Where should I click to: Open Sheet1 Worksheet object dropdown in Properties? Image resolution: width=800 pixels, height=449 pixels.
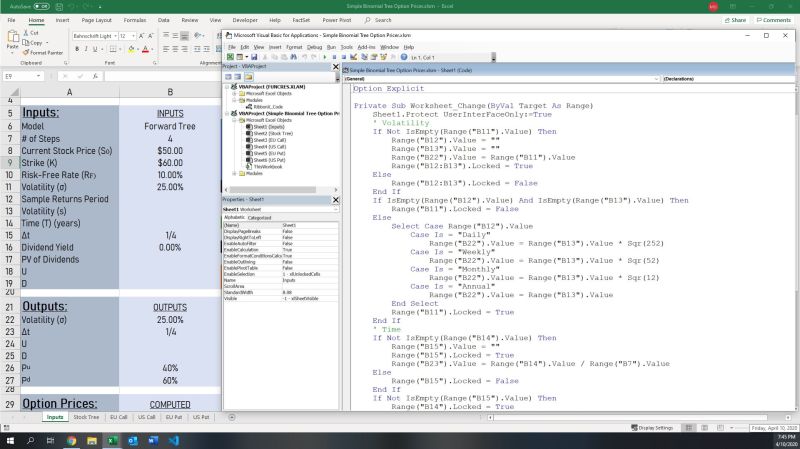coord(335,209)
